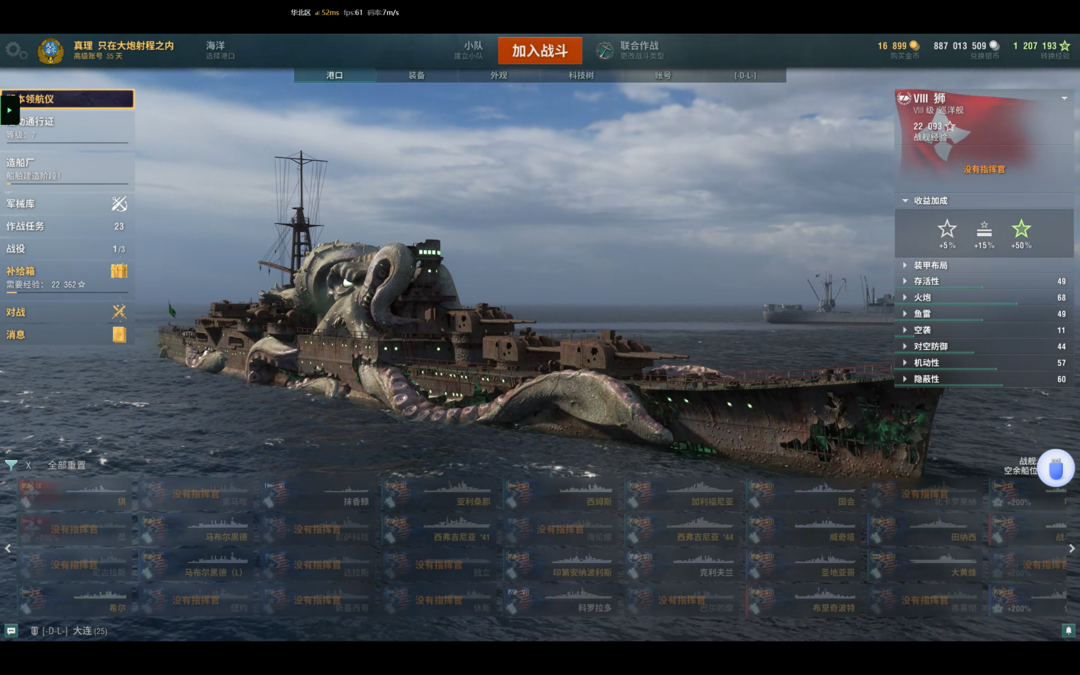Image resolution: width=1080 pixels, height=675 pixels.
Task: Select the 圣地亚哥 ship card
Action: (x=804, y=564)
